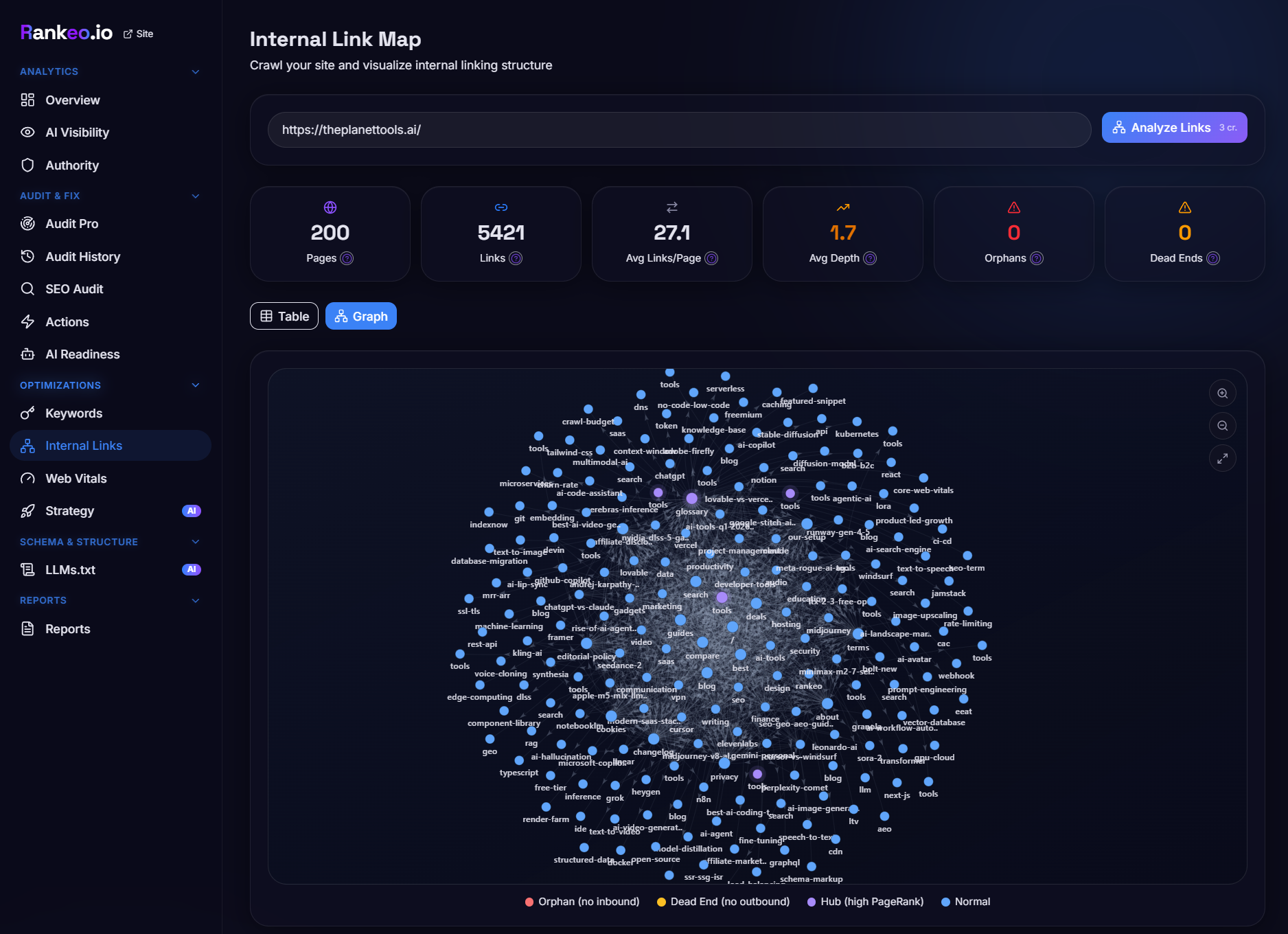Collapse the Analytics section
Viewport: 1288px width, 934px height.
point(196,71)
